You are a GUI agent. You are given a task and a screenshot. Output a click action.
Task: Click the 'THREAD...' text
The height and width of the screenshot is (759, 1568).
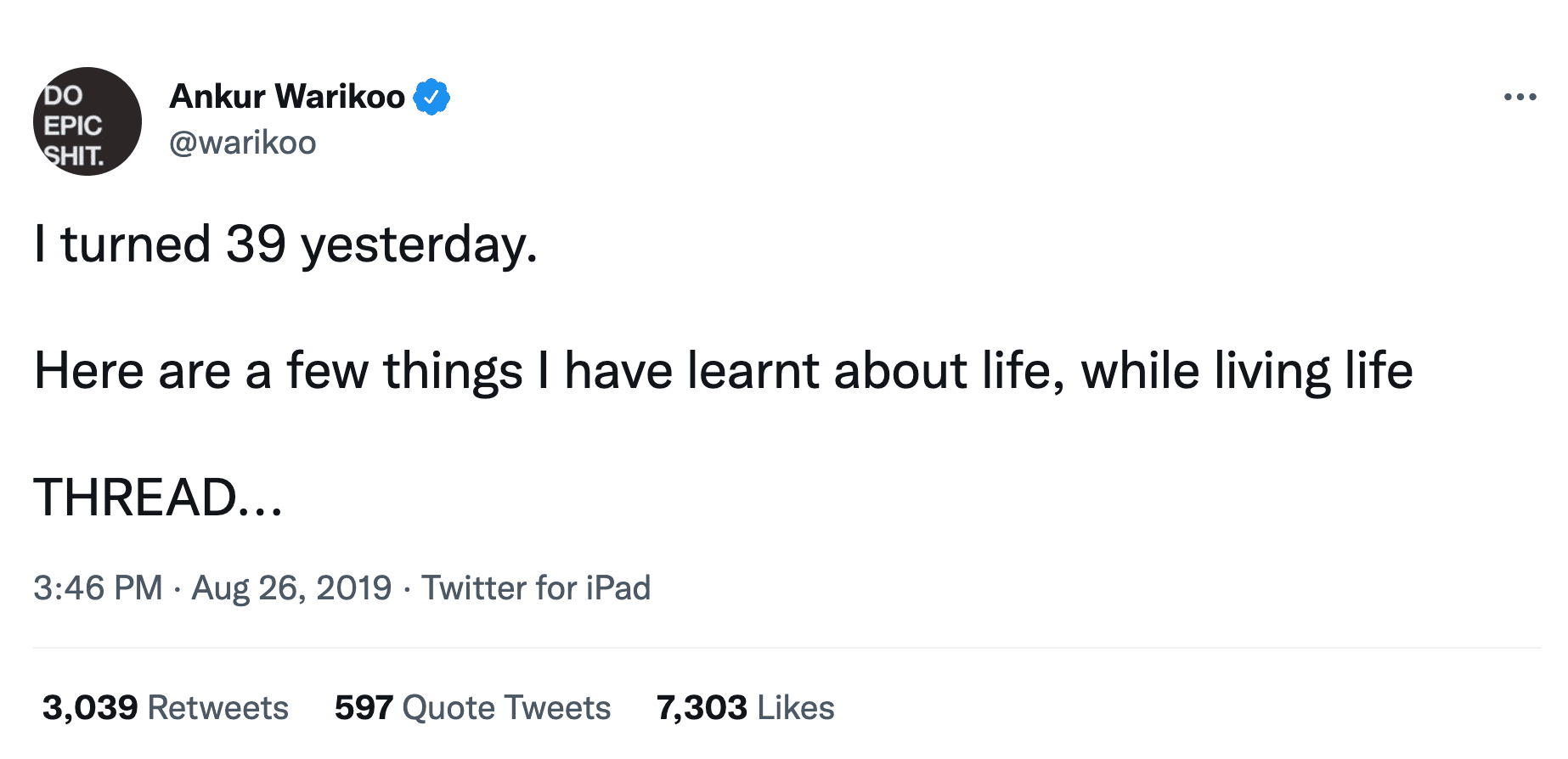click(x=158, y=498)
